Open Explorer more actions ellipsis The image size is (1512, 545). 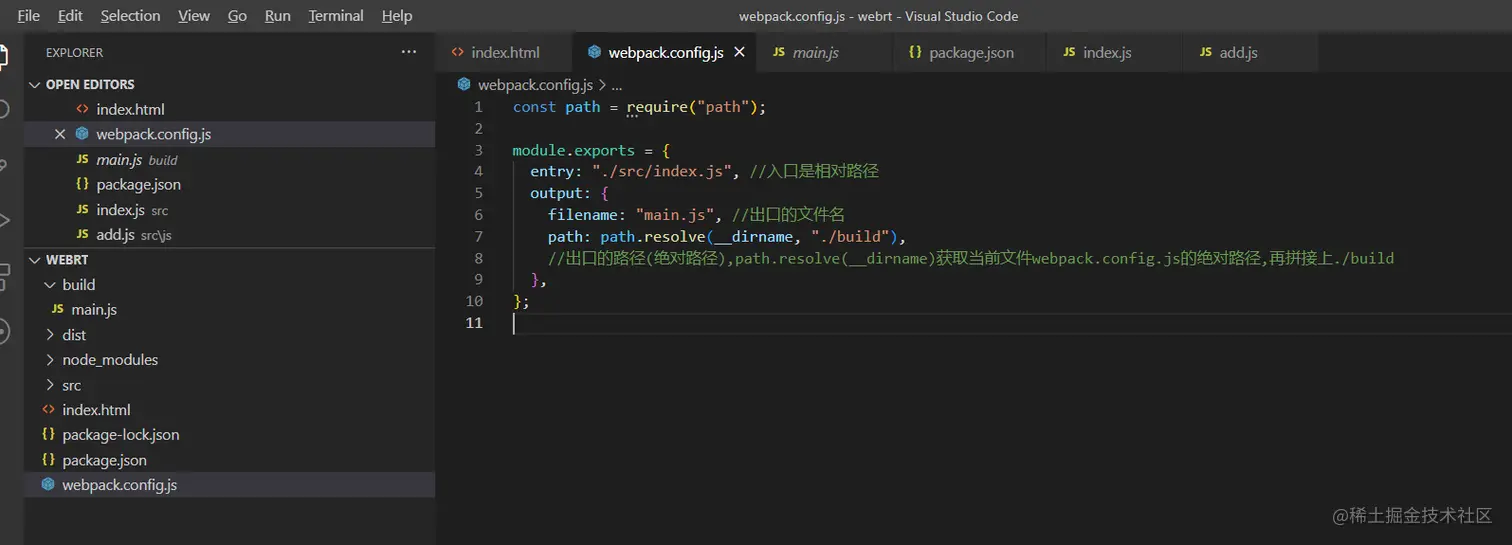408,52
